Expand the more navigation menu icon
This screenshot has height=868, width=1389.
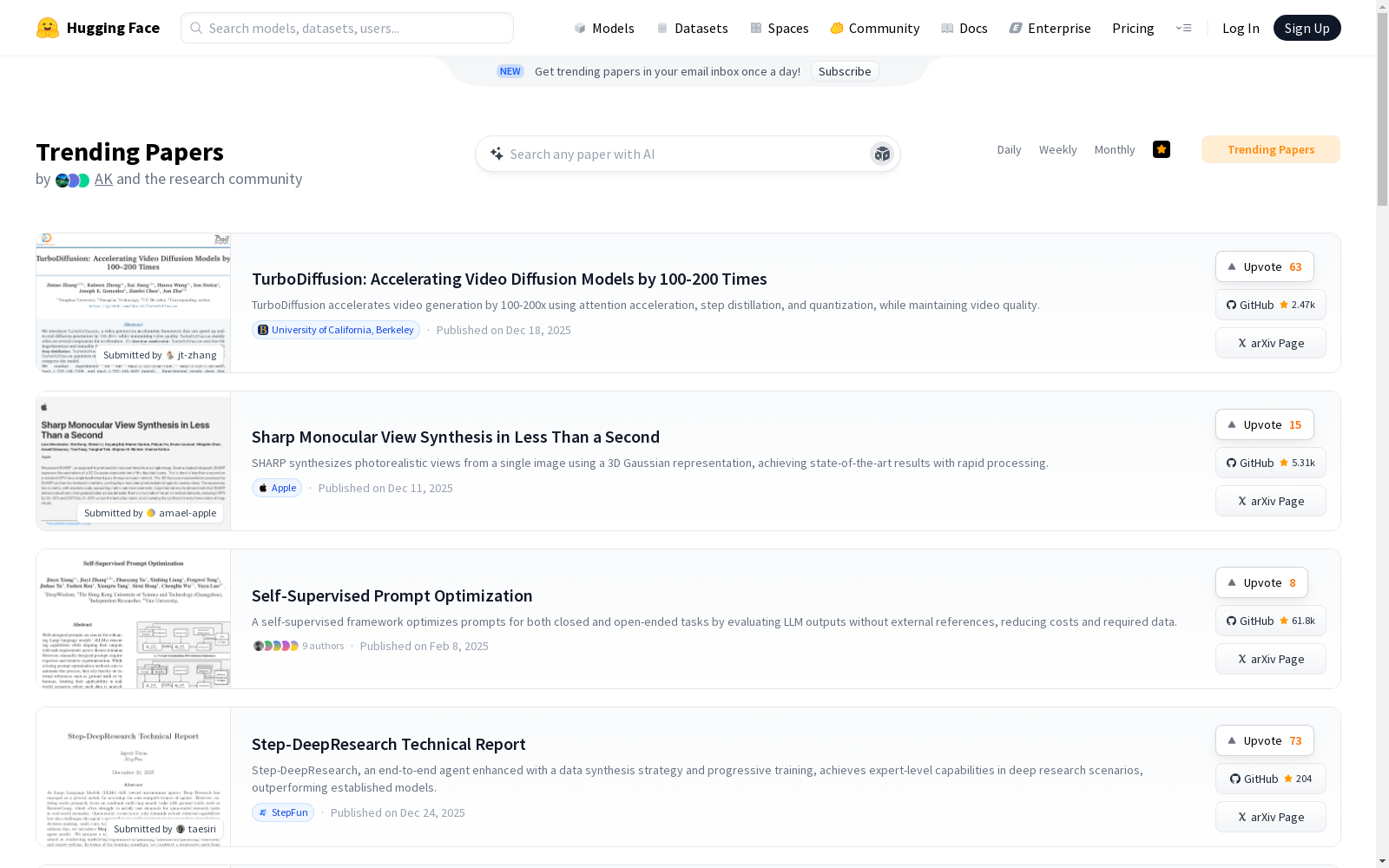click(1183, 28)
